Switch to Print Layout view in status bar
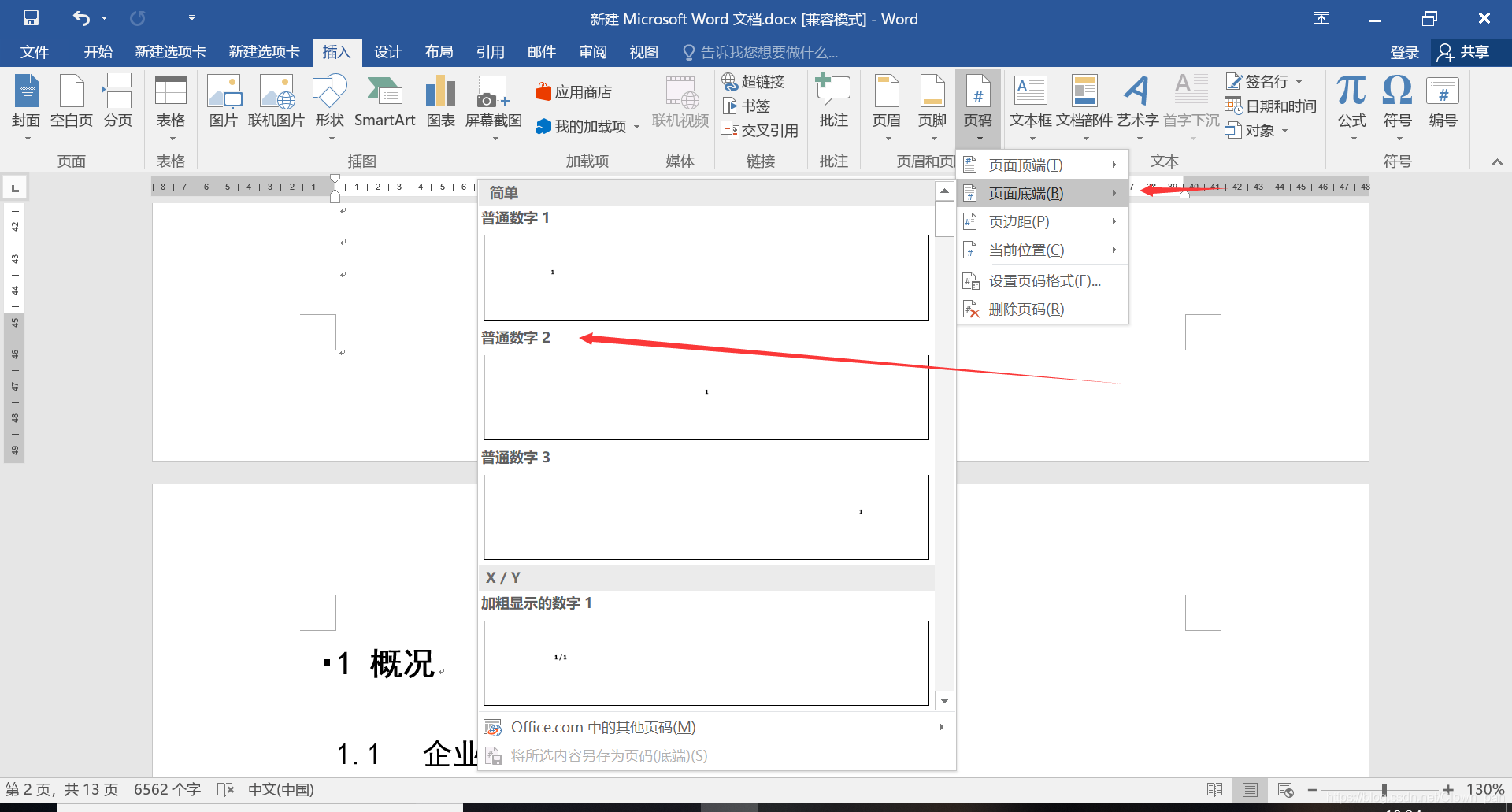1512x812 pixels. tap(1250, 790)
